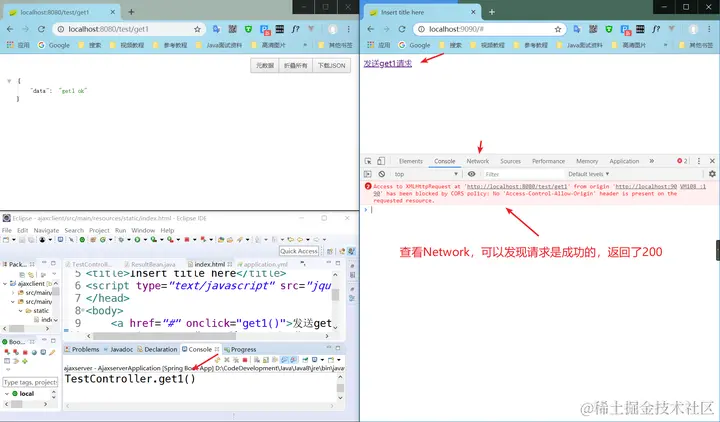This screenshot has height=422, width=720.
Task: Click the new file toolbar icon in Eclipse
Action: (6, 239)
